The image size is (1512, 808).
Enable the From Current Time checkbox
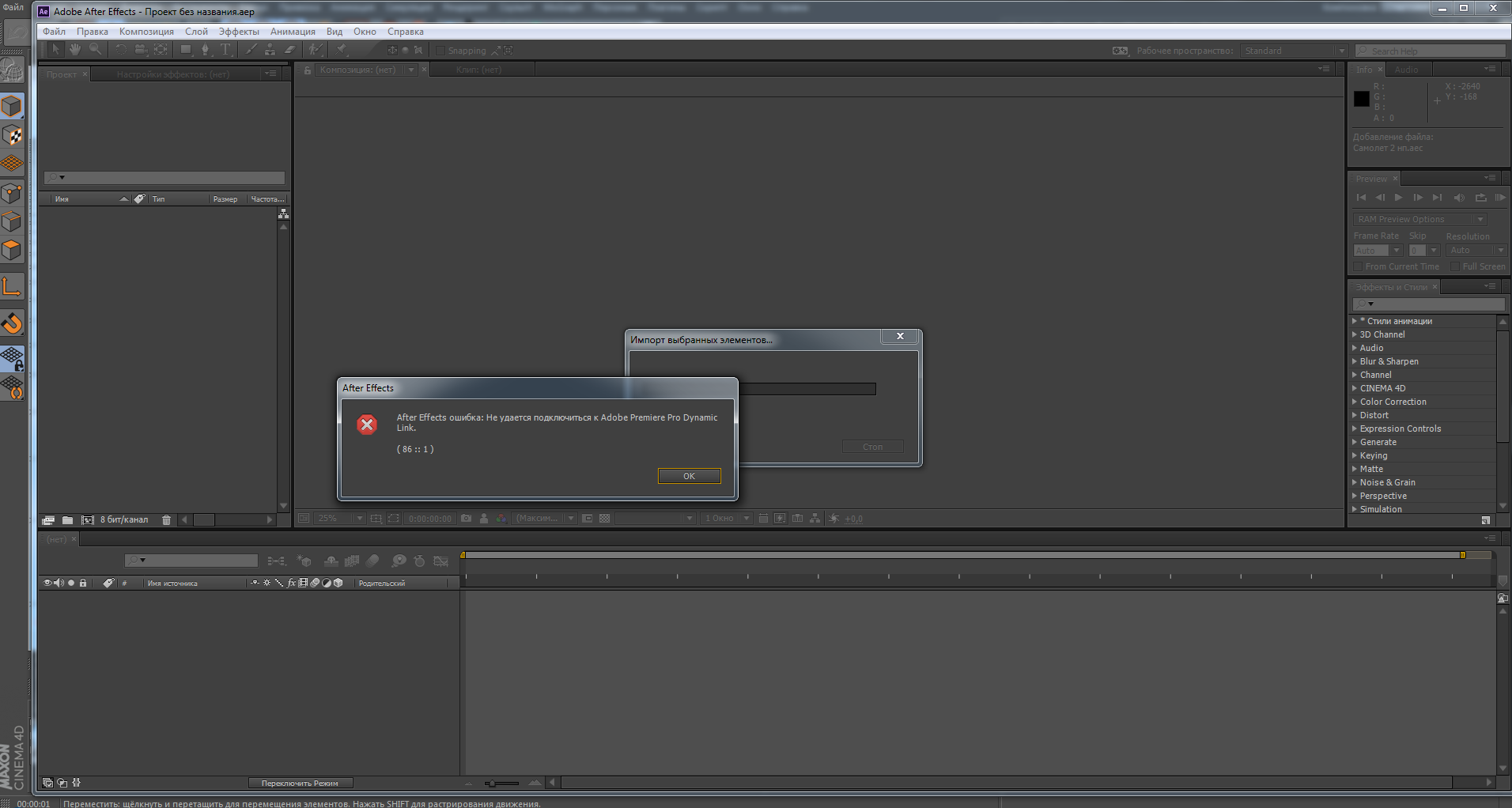tap(1358, 266)
